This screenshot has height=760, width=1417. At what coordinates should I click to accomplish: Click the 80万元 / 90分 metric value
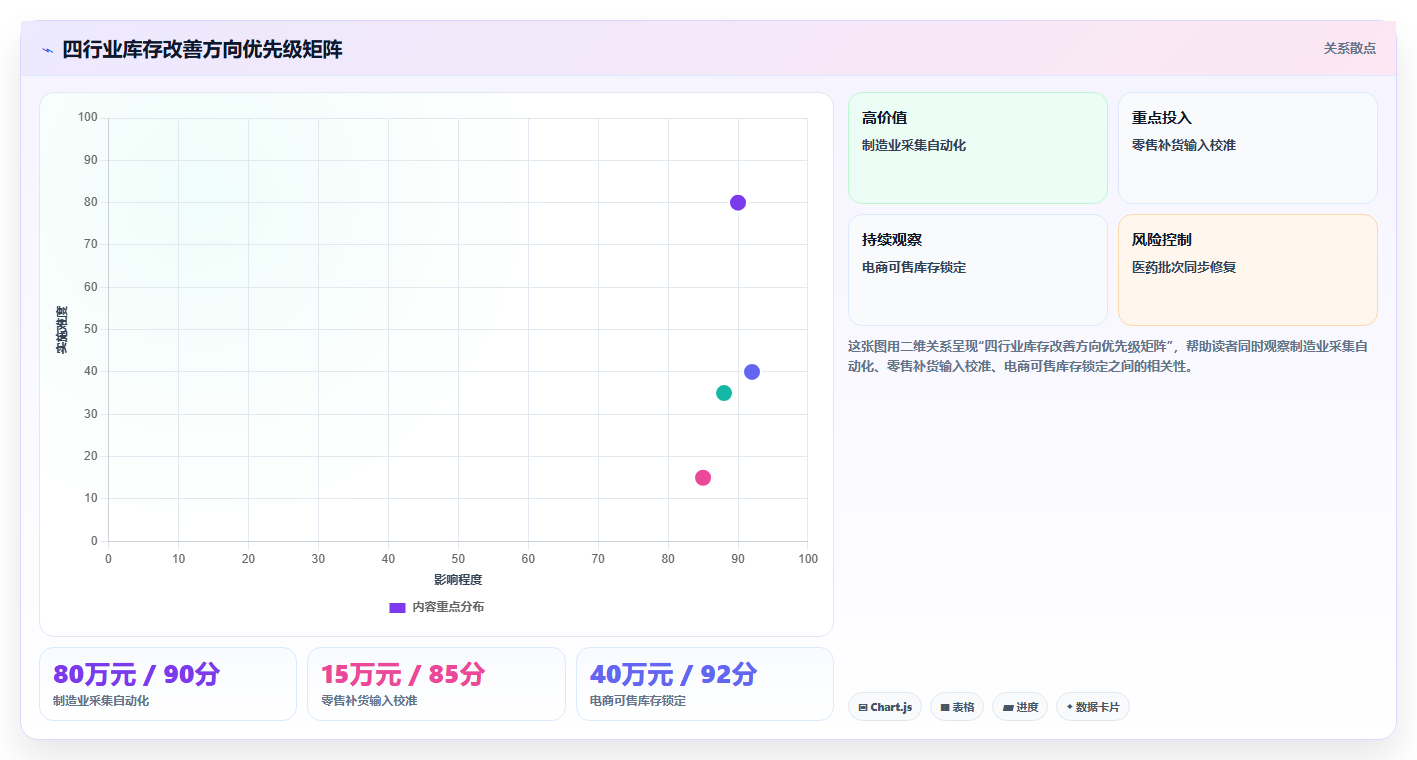[136, 675]
